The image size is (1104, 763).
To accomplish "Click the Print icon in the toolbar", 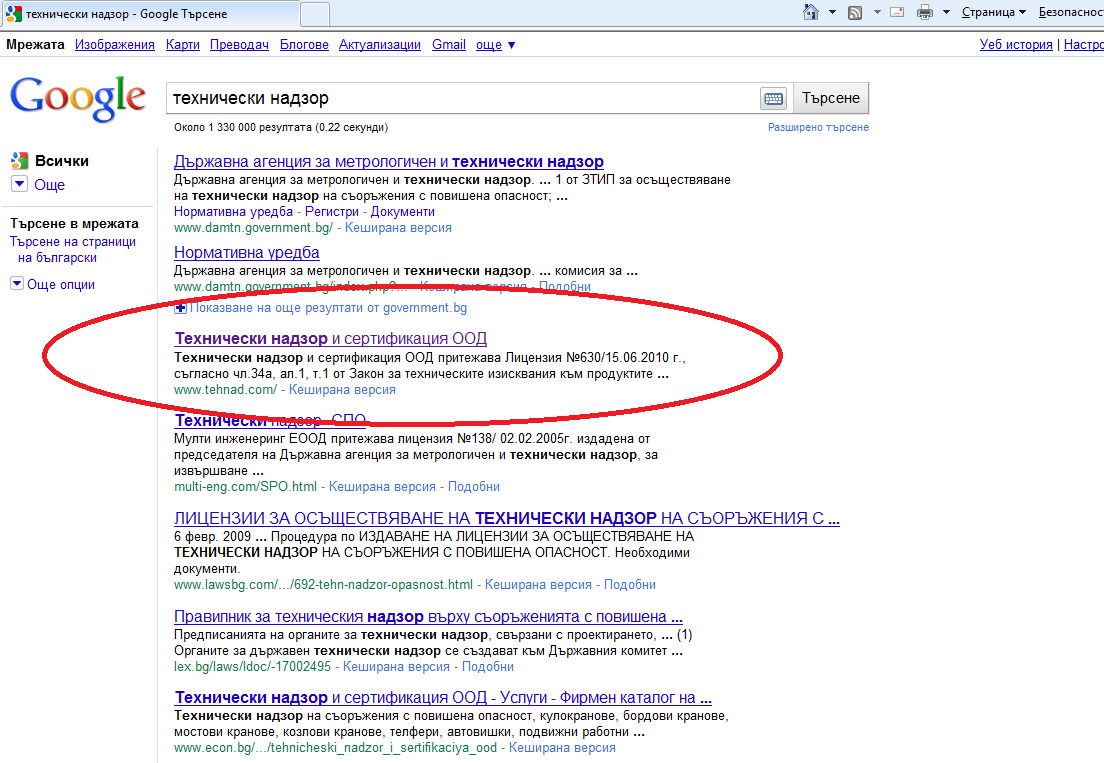I will click(x=924, y=12).
